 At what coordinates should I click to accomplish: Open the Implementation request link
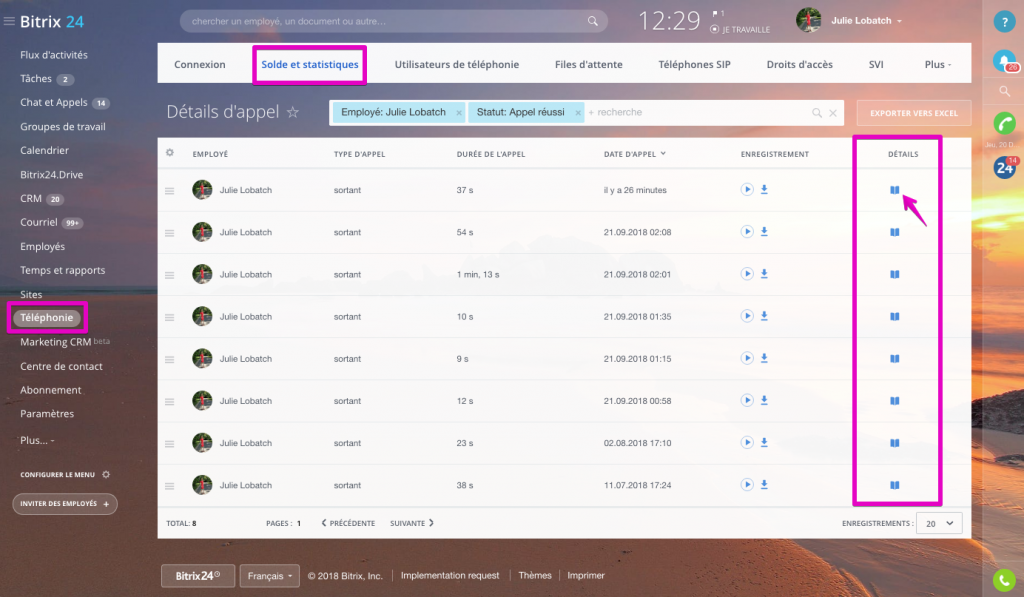(x=450, y=575)
